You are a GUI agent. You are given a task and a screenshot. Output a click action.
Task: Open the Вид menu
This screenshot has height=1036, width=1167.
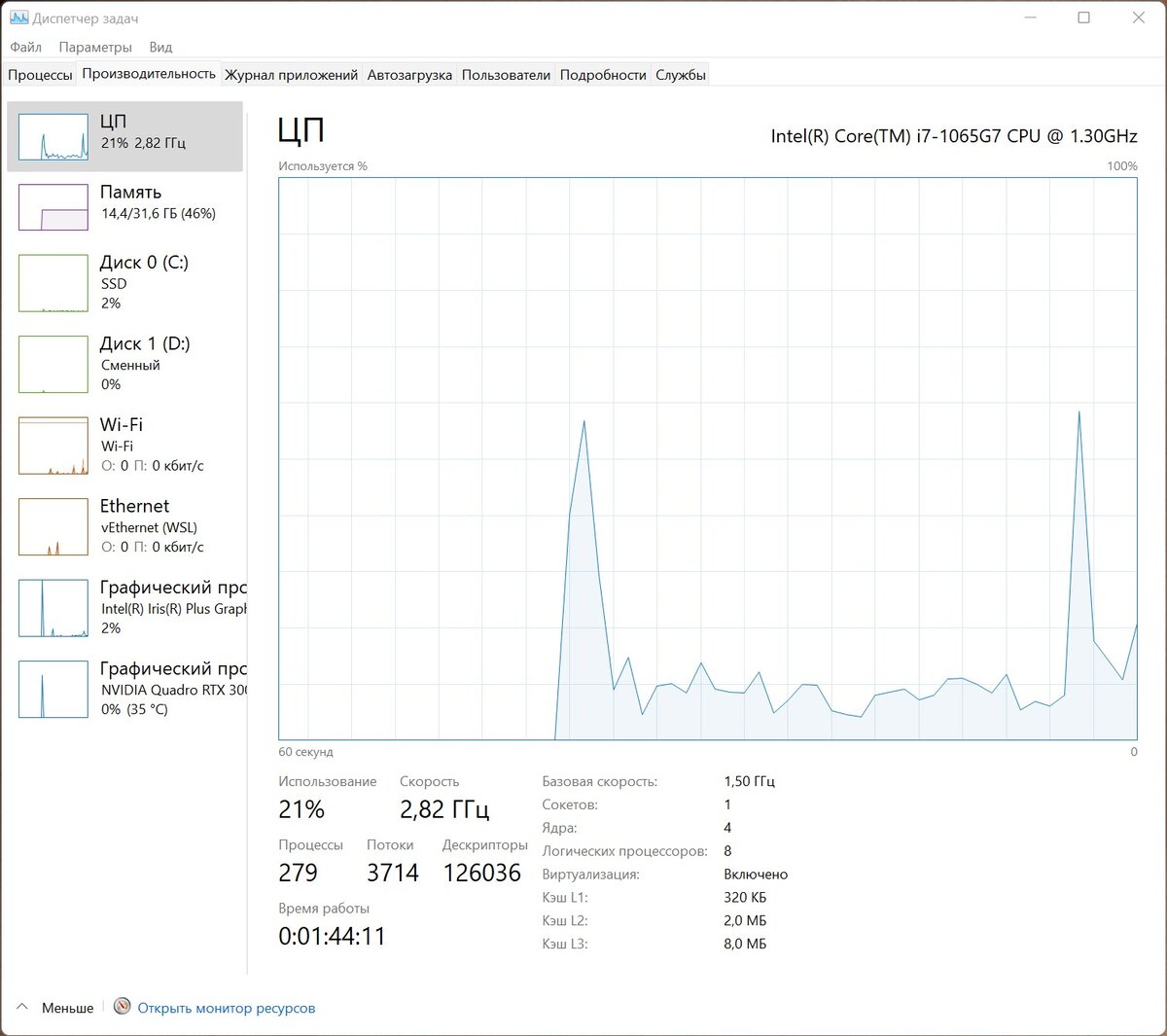point(160,47)
